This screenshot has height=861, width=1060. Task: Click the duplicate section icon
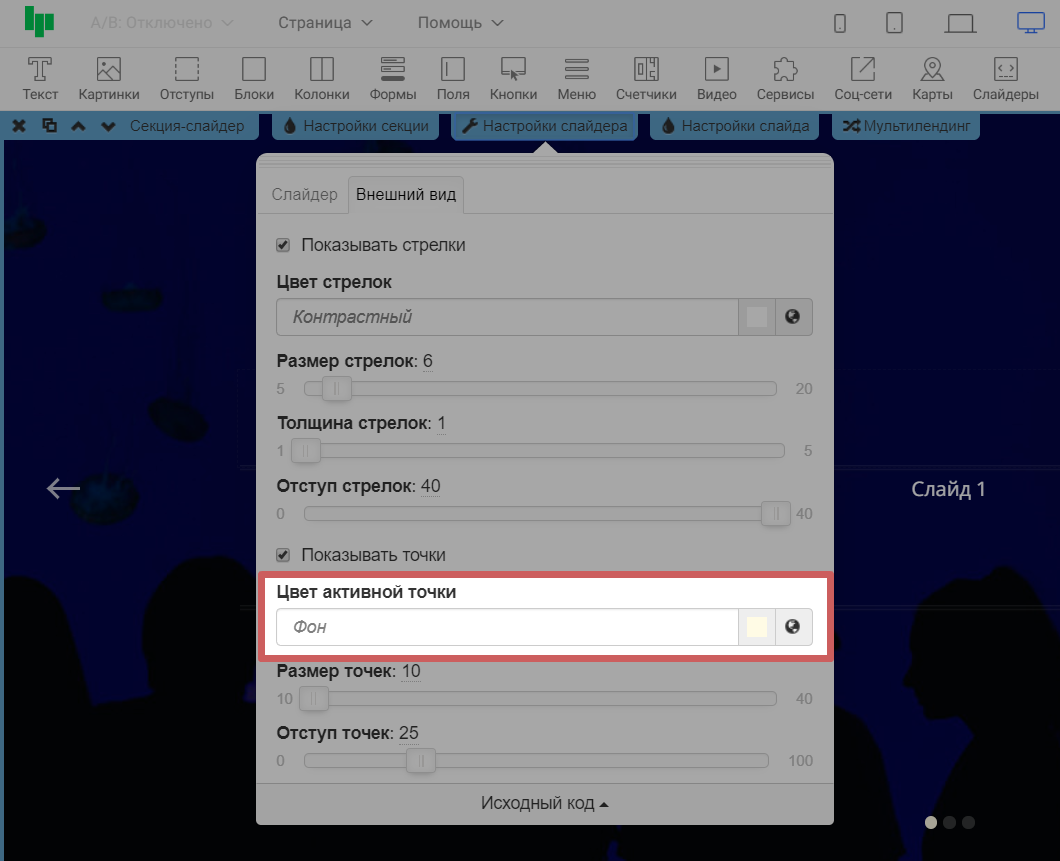tap(49, 126)
